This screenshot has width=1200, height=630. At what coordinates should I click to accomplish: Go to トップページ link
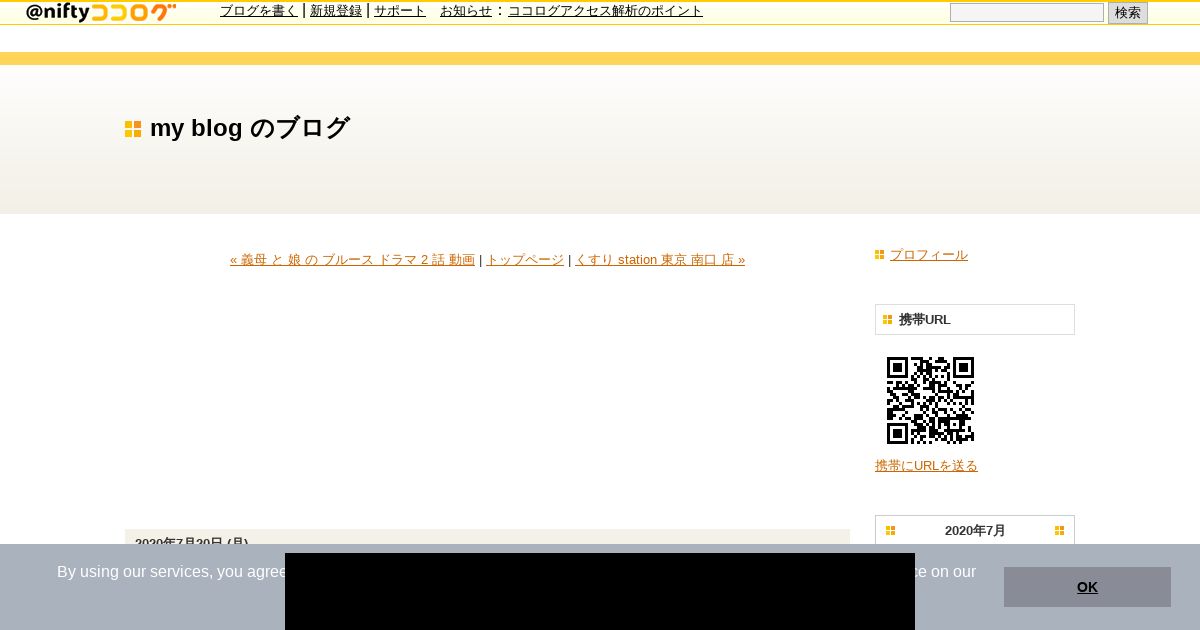(x=525, y=260)
